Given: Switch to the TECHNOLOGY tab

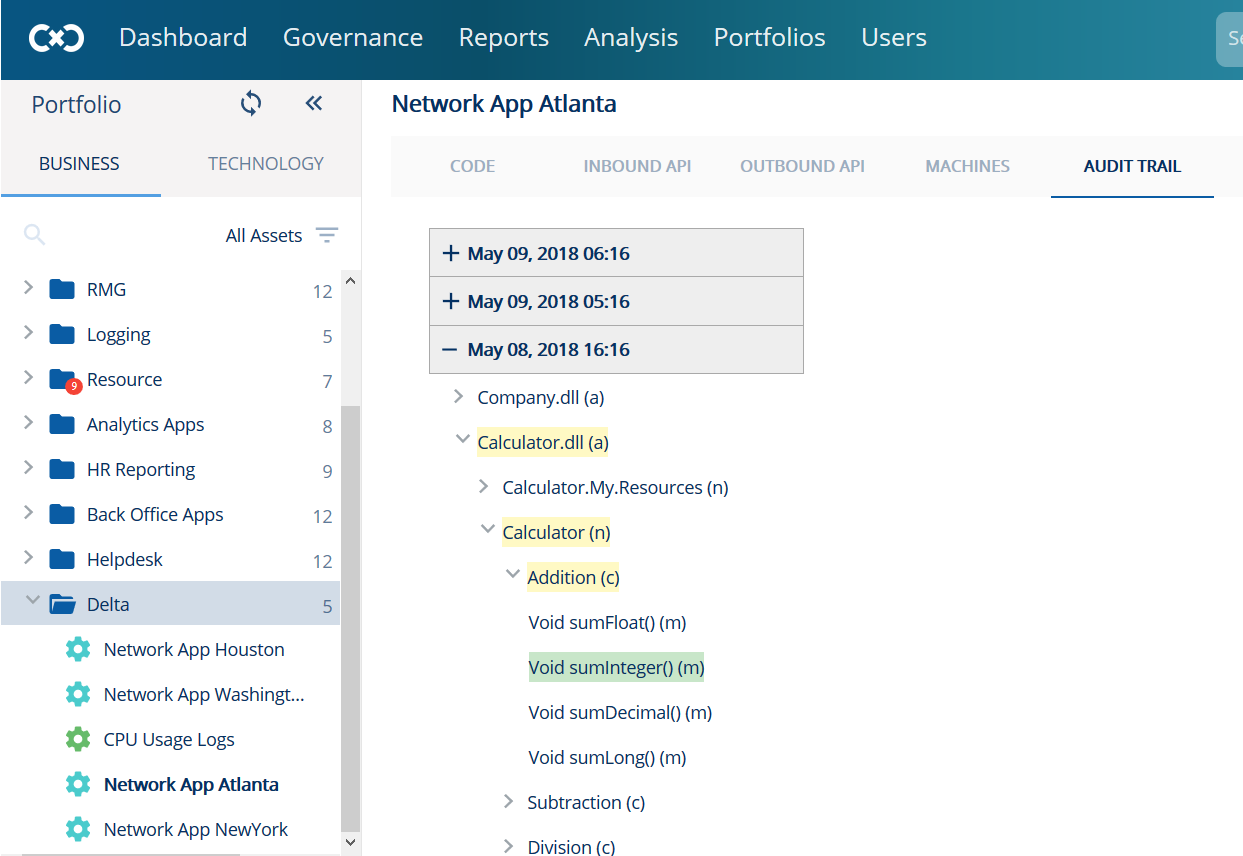Looking at the screenshot, I should (264, 163).
